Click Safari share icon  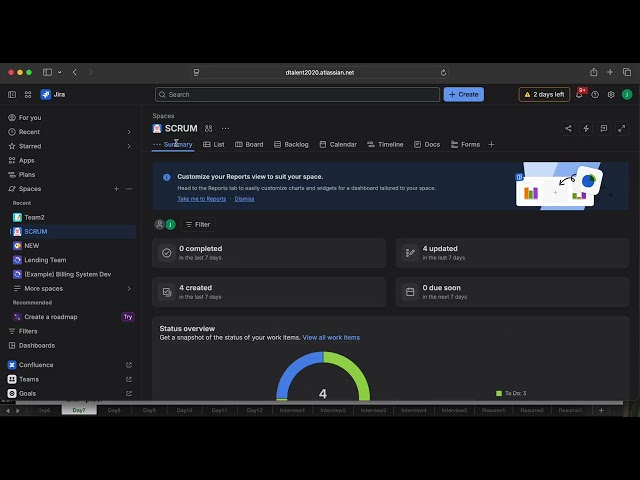[x=593, y=72]
